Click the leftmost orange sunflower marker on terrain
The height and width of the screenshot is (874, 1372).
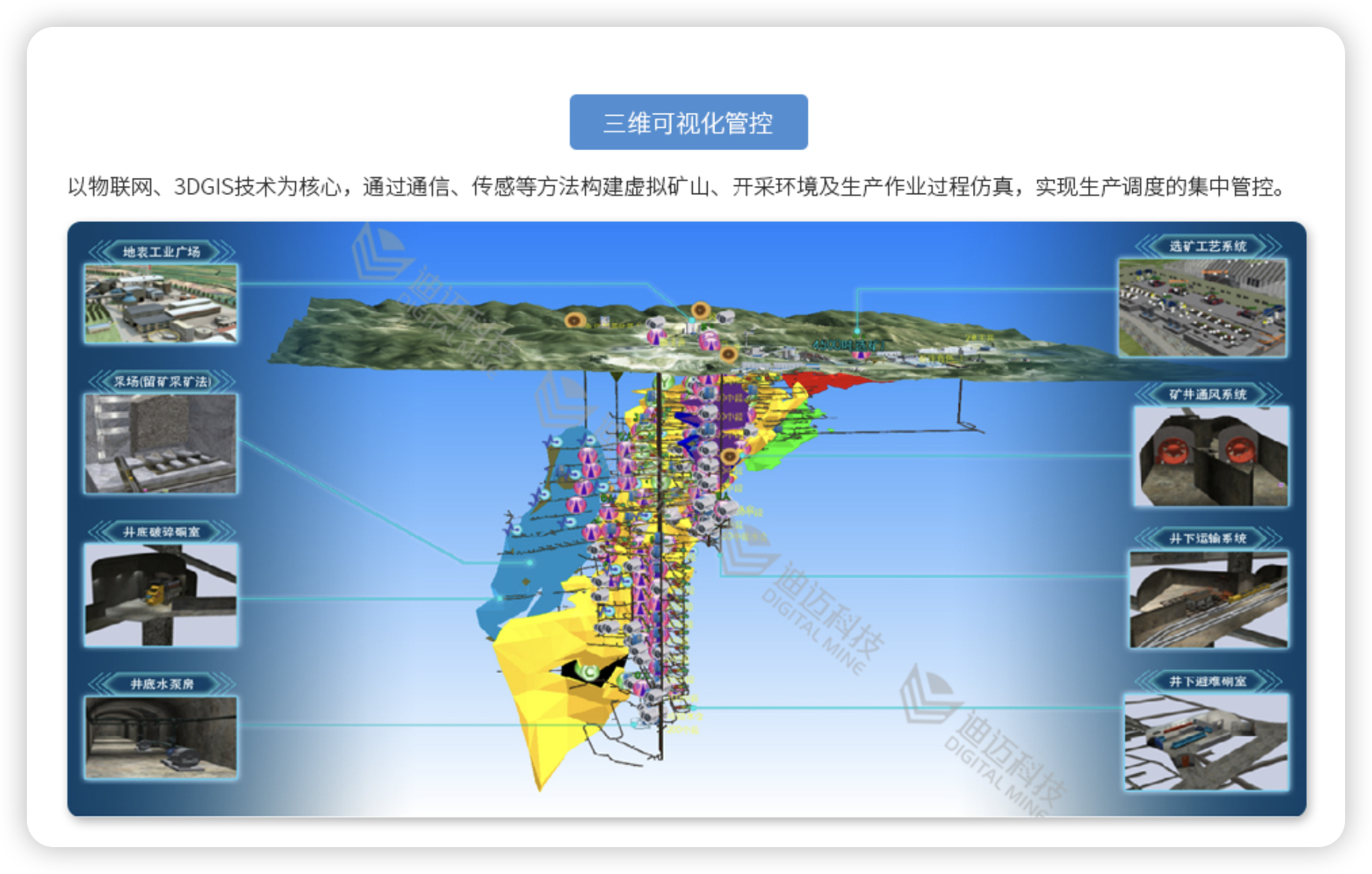pyautogui.click(x=574, y=320)
